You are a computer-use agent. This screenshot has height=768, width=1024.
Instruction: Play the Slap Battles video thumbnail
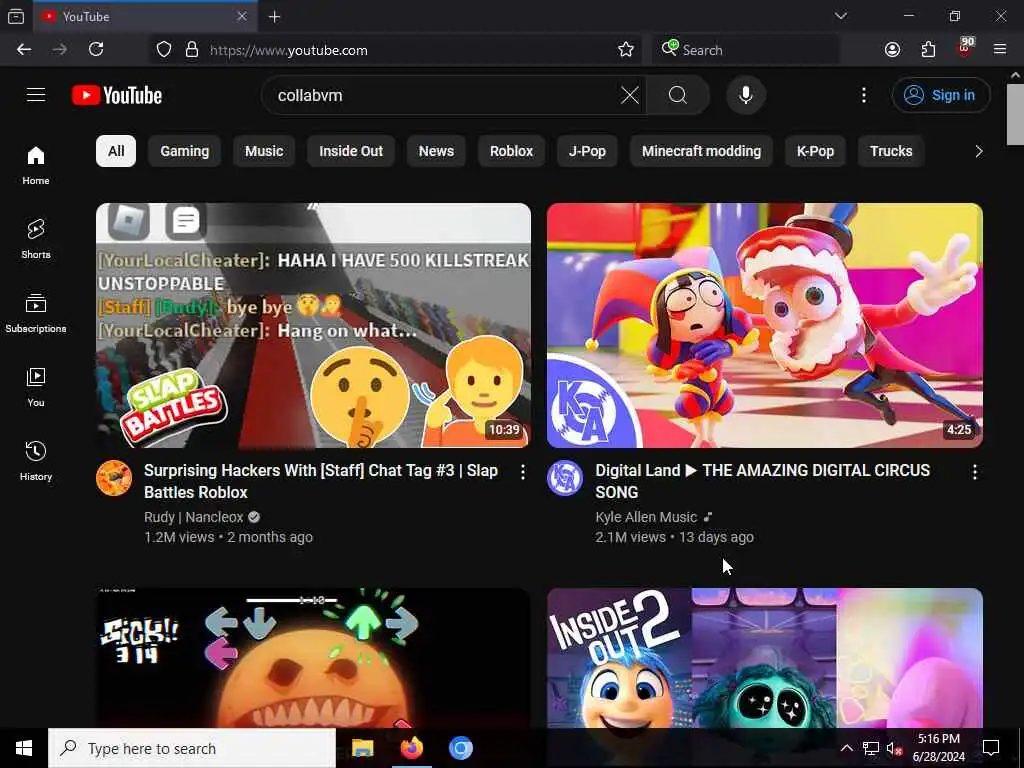pos(313,325)
